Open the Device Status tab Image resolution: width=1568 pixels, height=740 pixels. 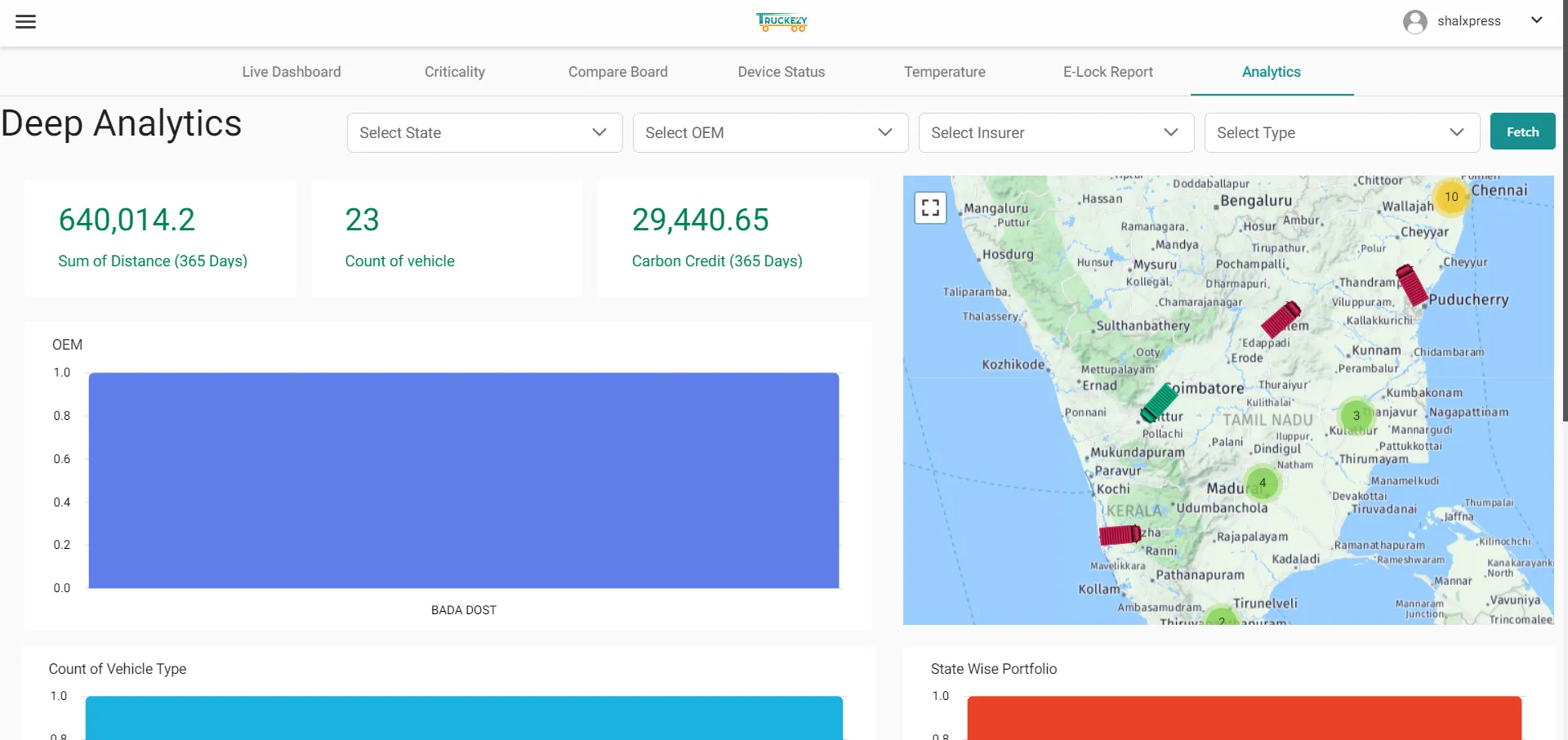click(782, 72)
